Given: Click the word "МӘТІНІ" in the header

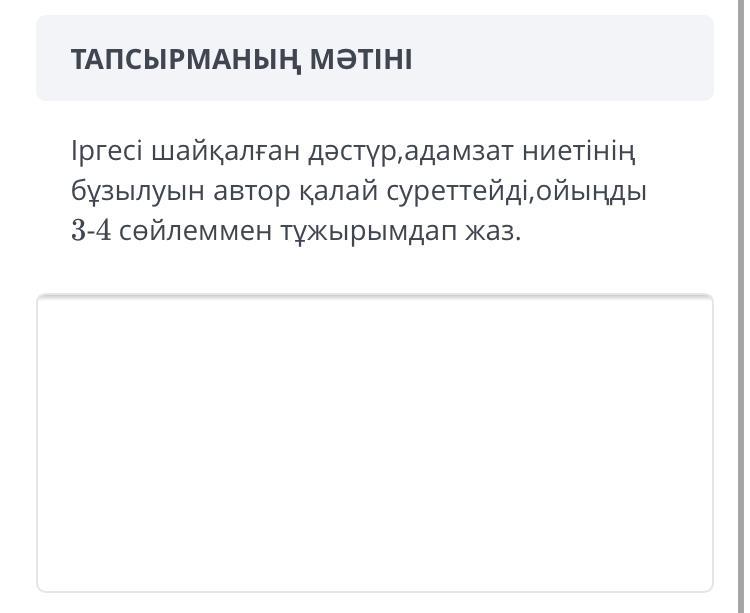Looking at the screenshot, I should click(x=360, y=59).
